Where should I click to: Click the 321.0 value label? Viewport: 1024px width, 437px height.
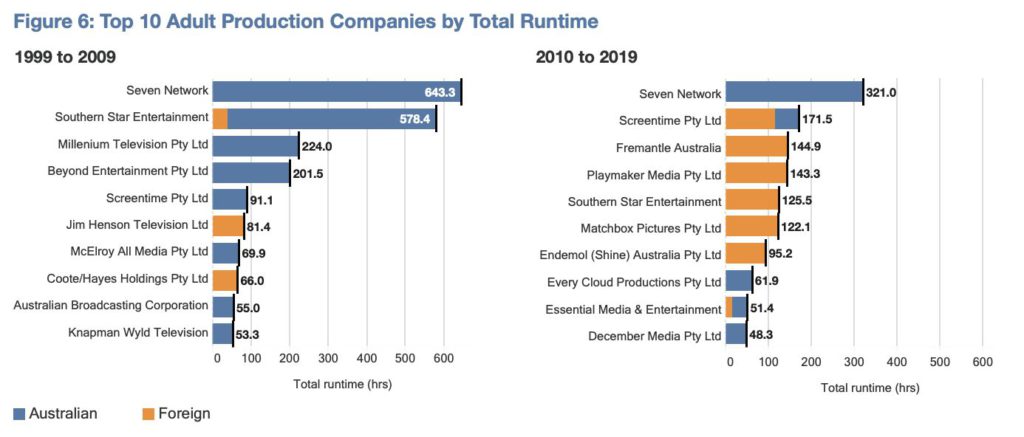[x=881, y=93]
